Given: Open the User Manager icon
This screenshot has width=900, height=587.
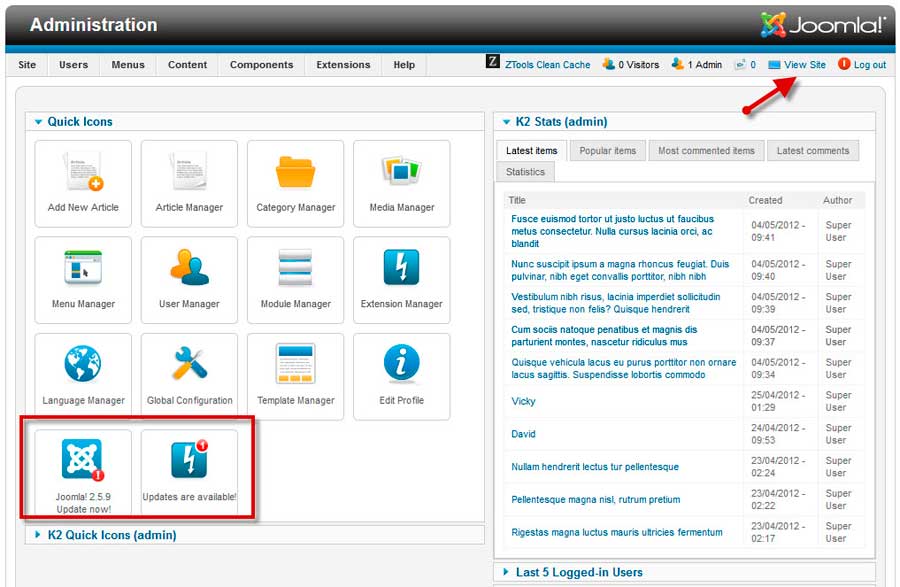Looking at the screenshot, I should pos(189,280).
